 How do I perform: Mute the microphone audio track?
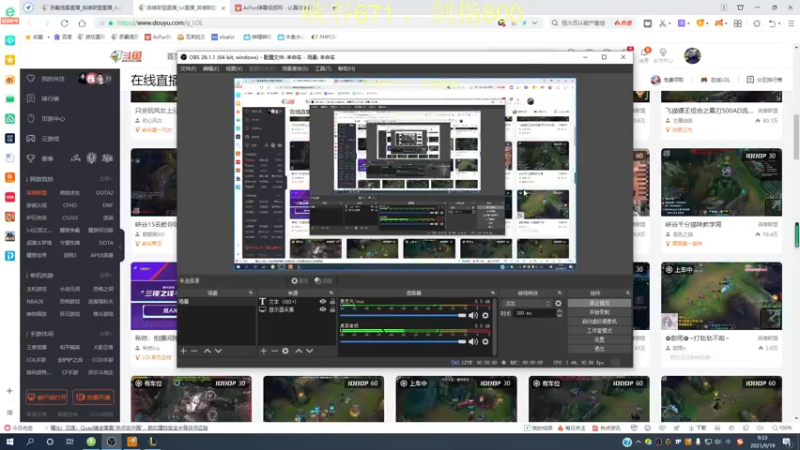point(473,315)
